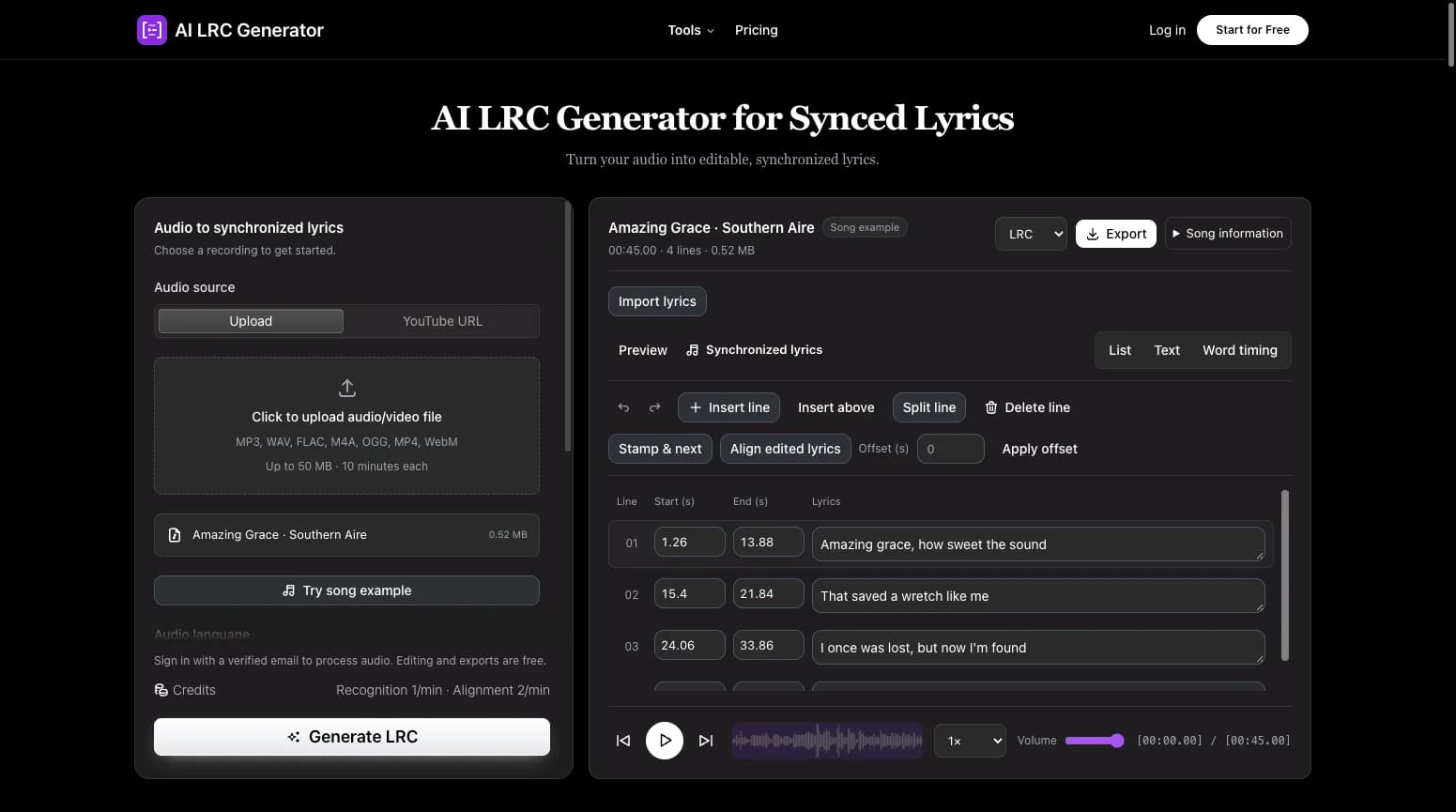Click the Split line button
The image size is (1456, 812).
coord(929,407)
